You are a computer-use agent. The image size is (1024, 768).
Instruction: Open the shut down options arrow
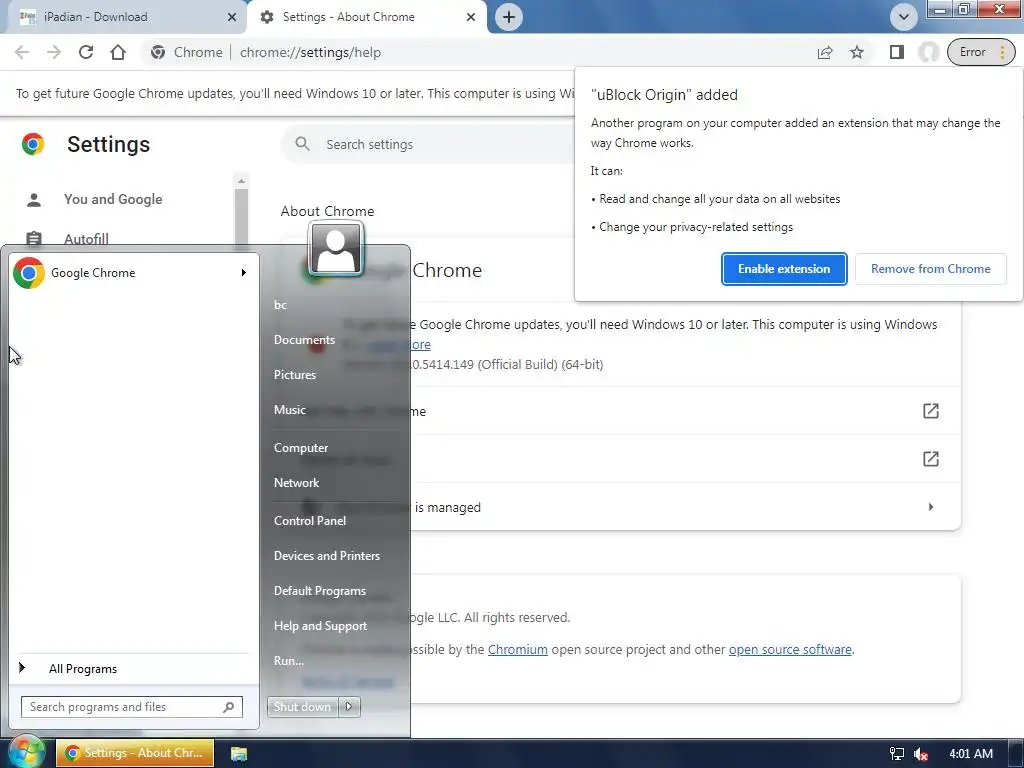point(349,707)
